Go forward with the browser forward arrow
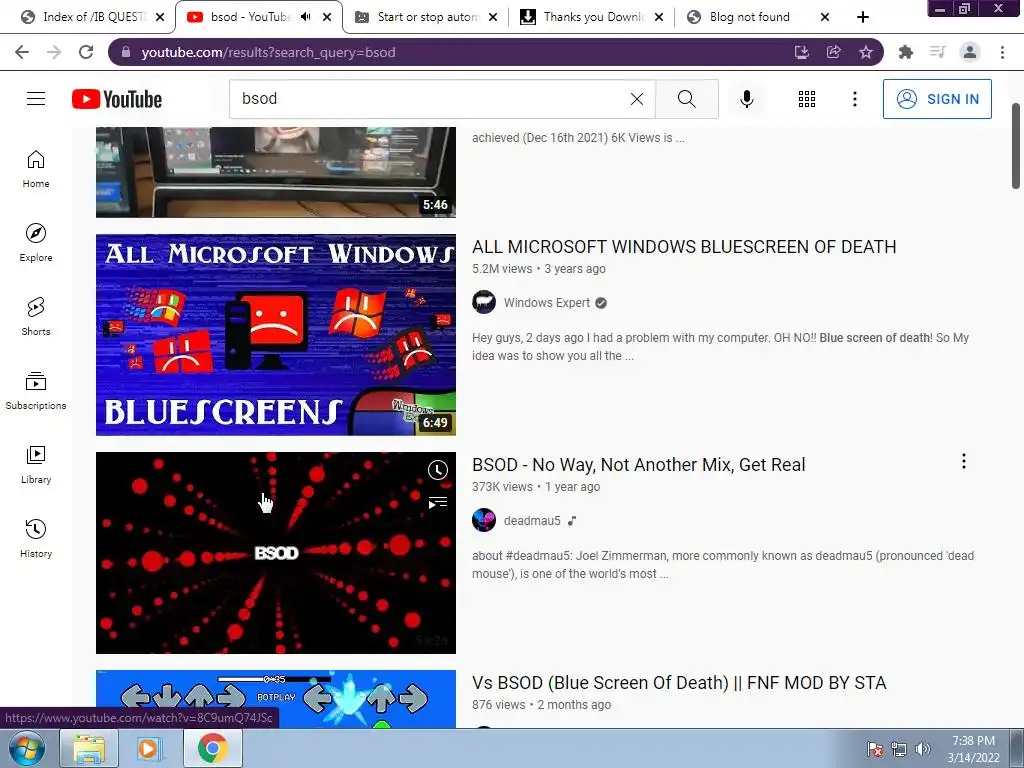Image resolution: width=1024 pixels, height=768 pixels. (x=54, y=52)
